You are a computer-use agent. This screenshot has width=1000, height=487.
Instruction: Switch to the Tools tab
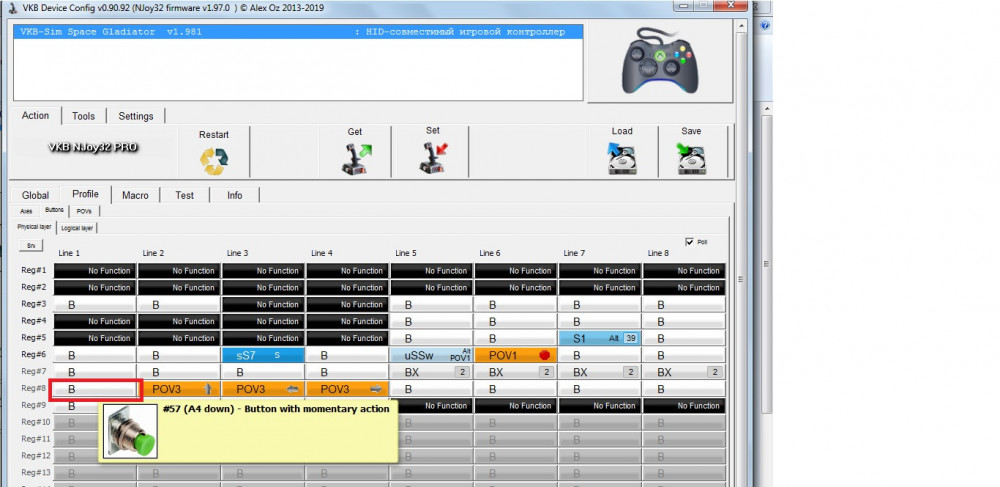pyautogui.click(x=84, y=116)
